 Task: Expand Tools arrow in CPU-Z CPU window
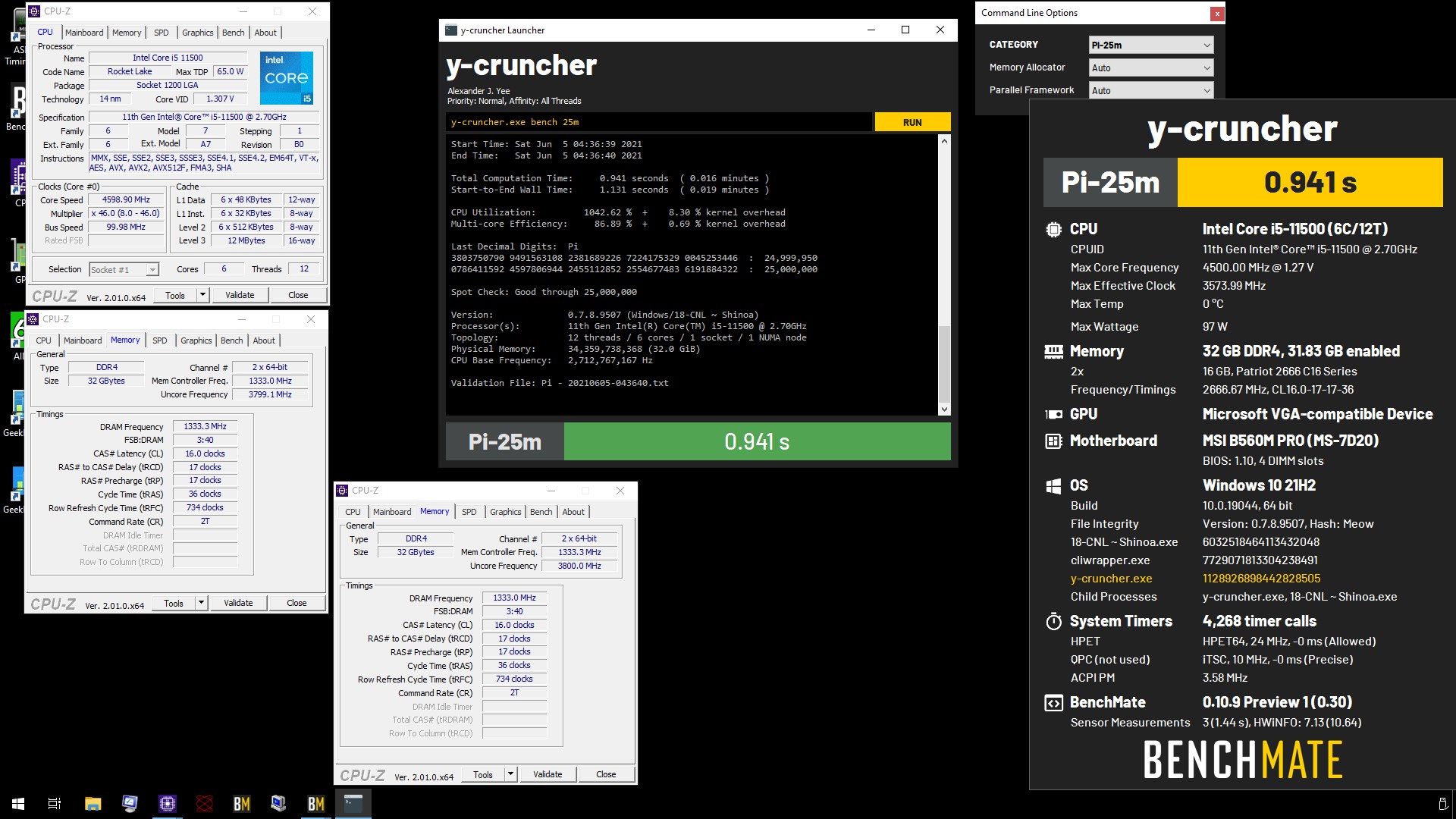[202, 295]
